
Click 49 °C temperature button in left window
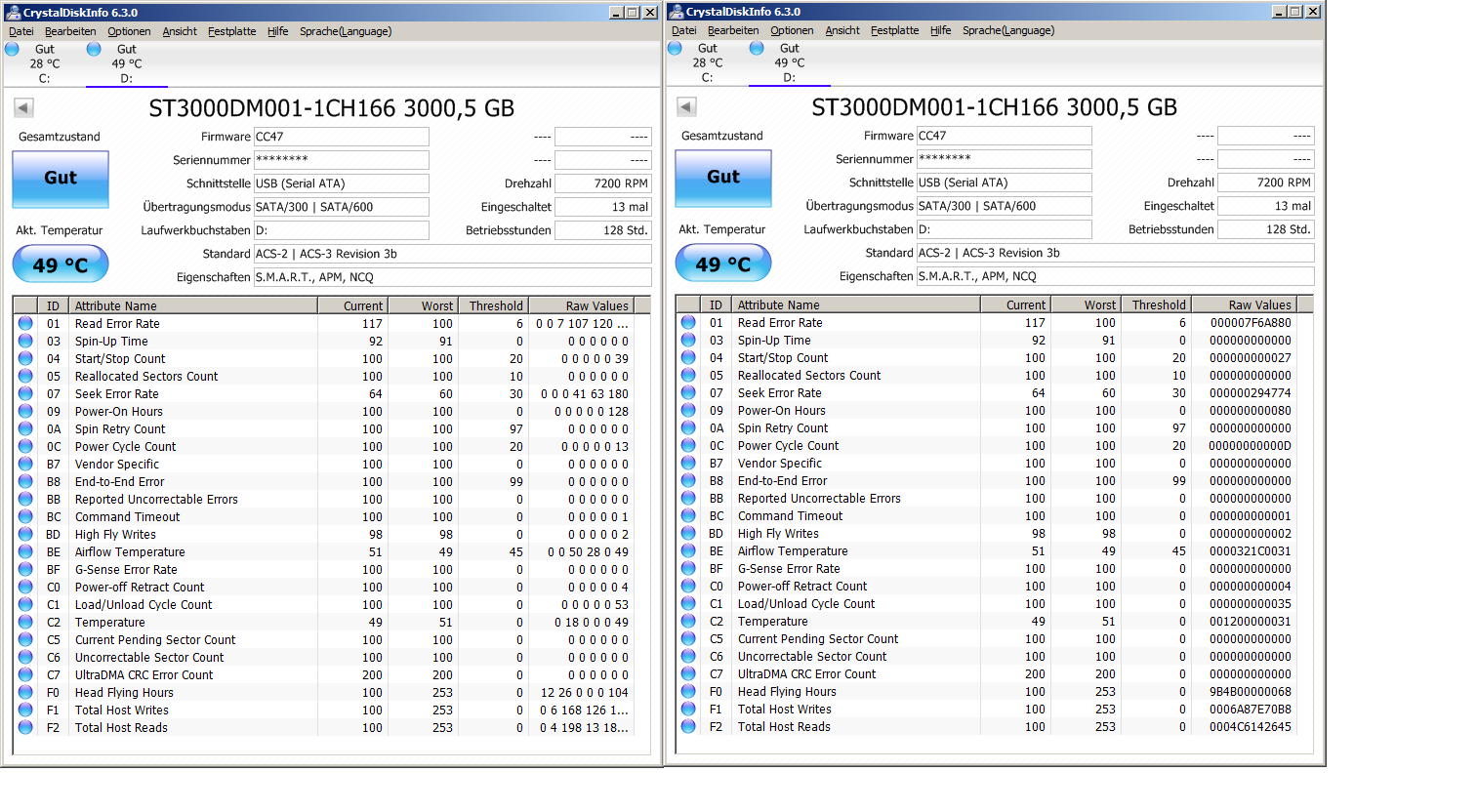click(61, 264)
